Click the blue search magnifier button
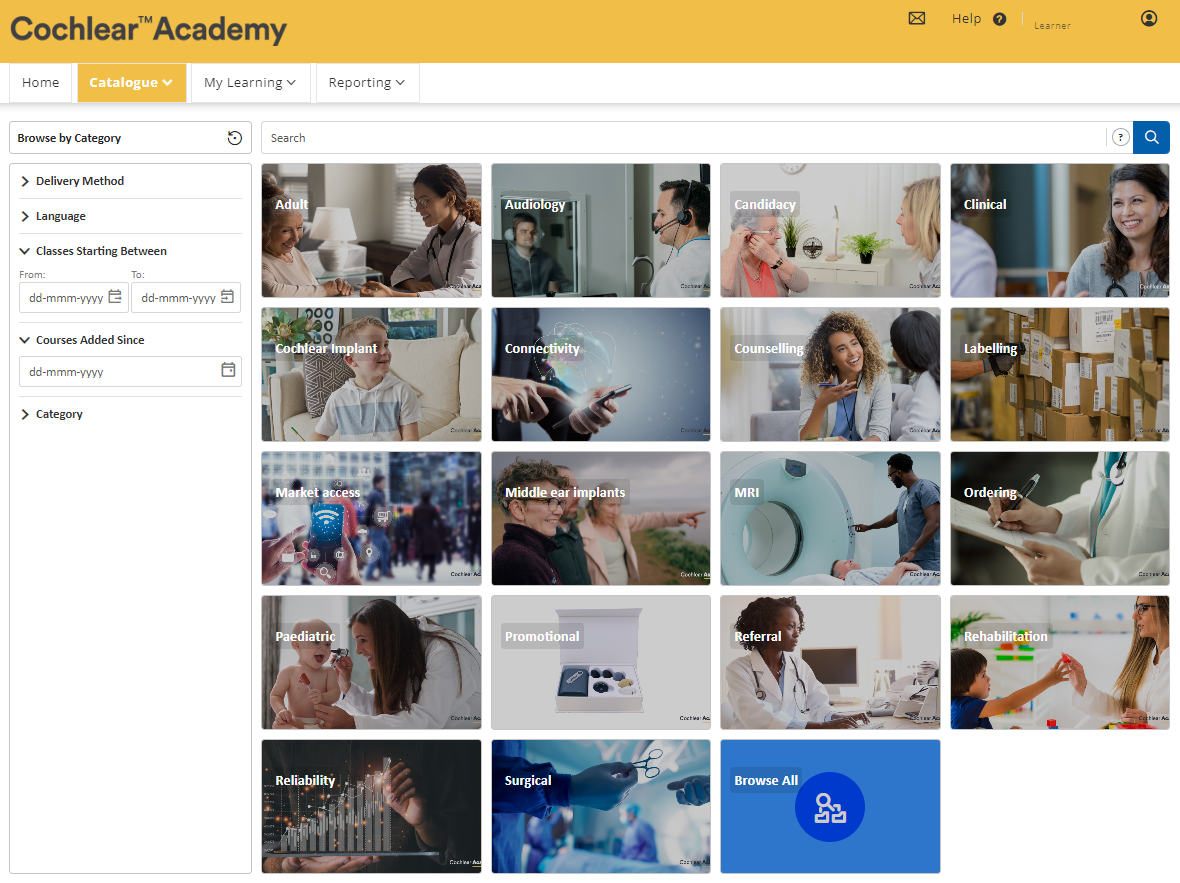Screen dimensions: 1180x883 coord(1151,137)
